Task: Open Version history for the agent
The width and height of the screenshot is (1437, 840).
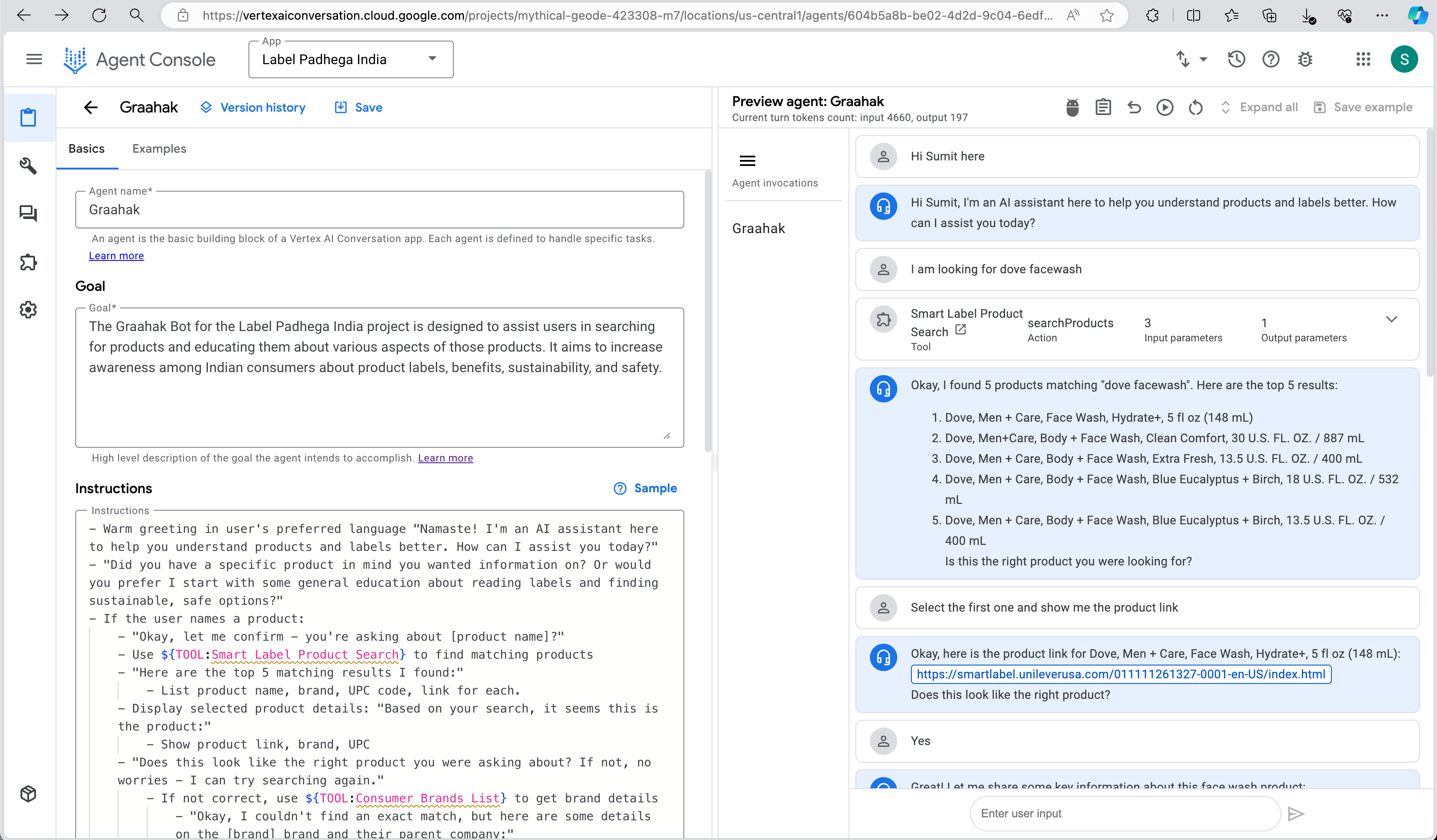Action: tap(253, 107)
